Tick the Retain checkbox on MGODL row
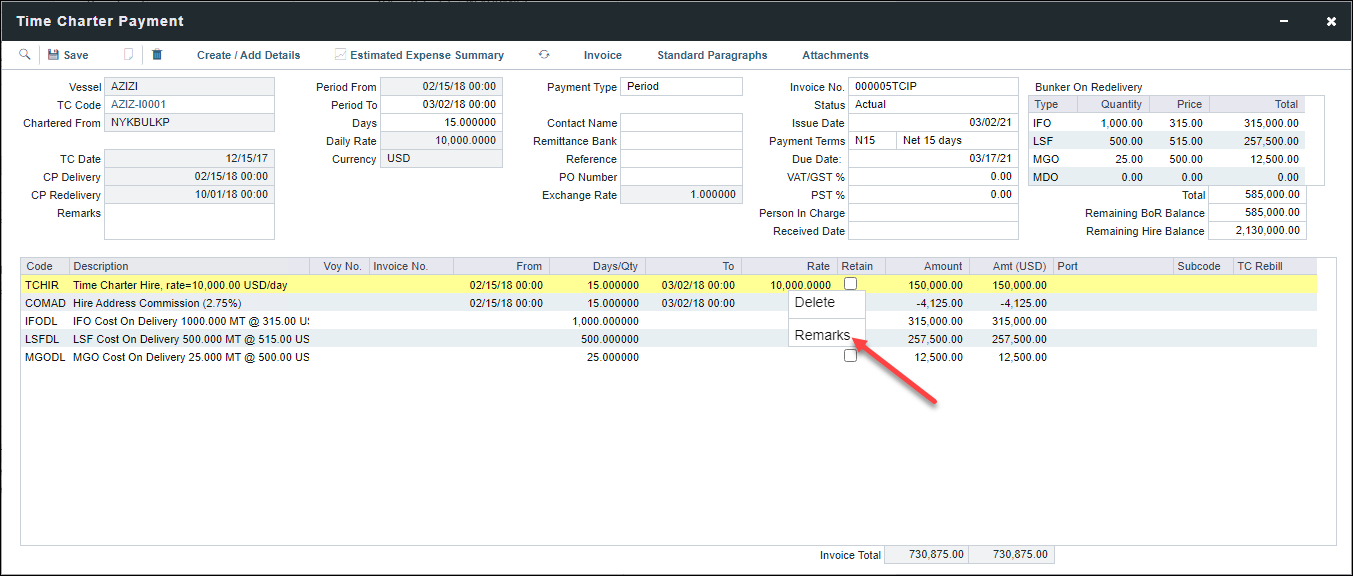Viewport: 1353px width, 576px height. tap(850, 356)
